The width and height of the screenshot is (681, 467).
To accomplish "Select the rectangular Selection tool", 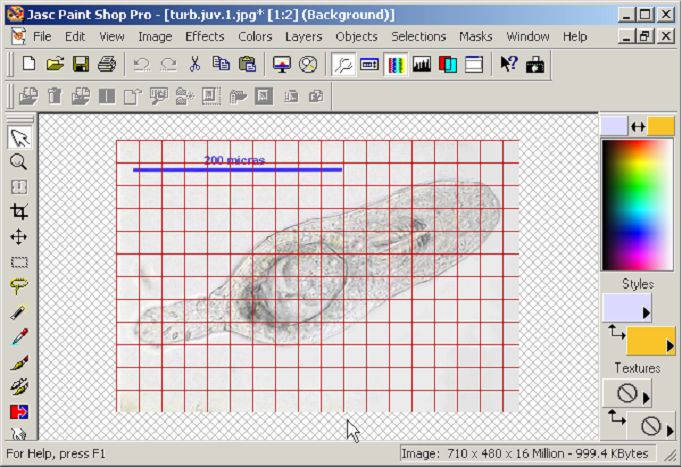I will point(18,262).
